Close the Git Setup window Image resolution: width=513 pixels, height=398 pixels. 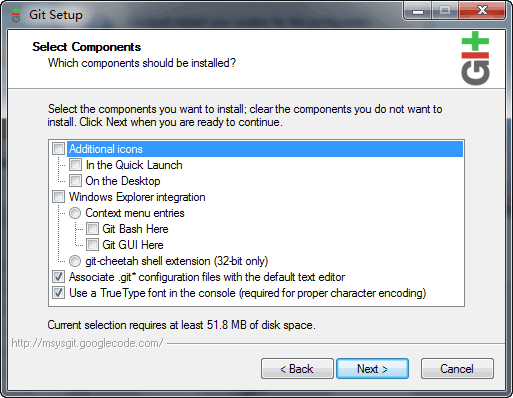(x=482, y=11)
